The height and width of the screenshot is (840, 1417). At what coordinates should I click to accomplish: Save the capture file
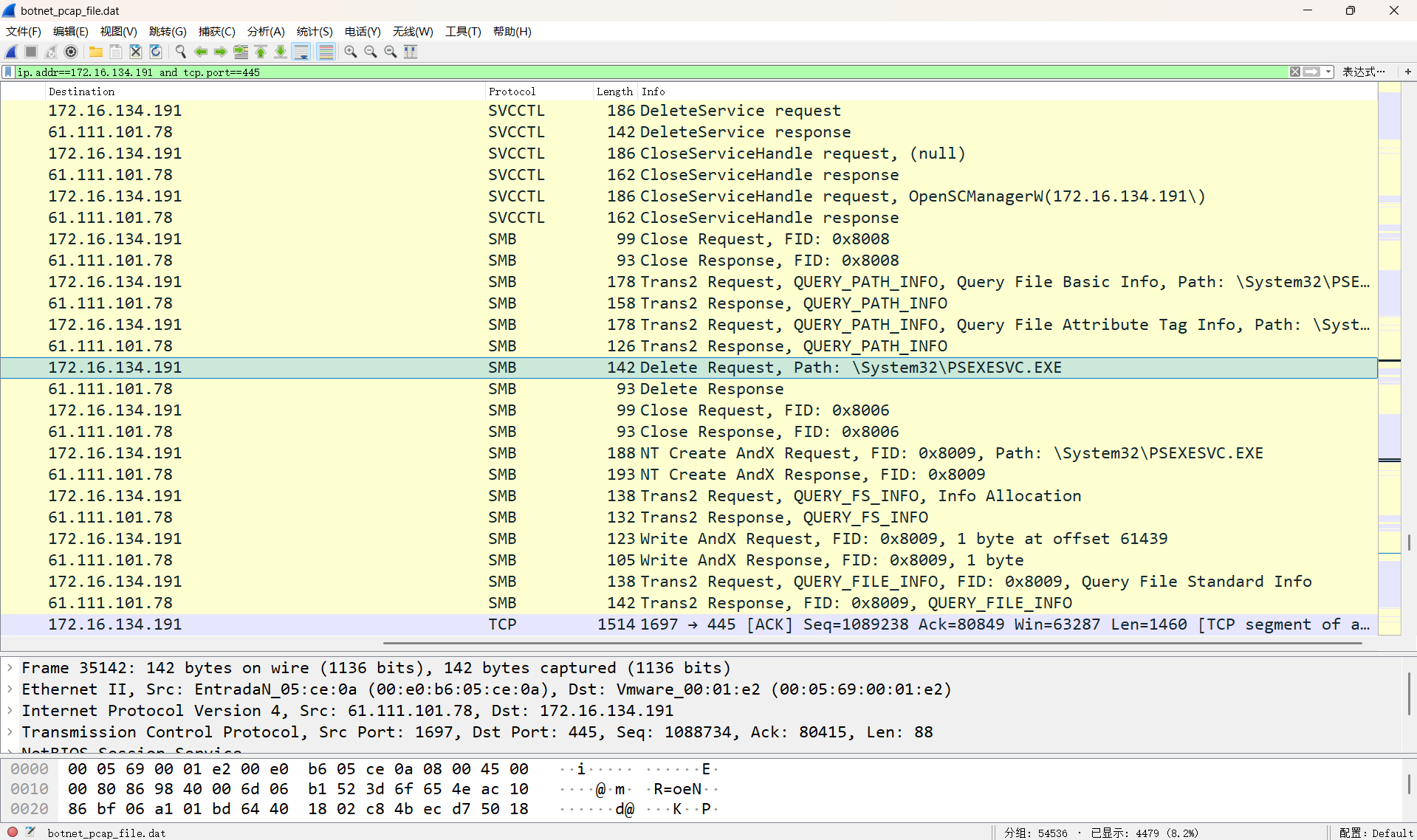click(116, 52)
